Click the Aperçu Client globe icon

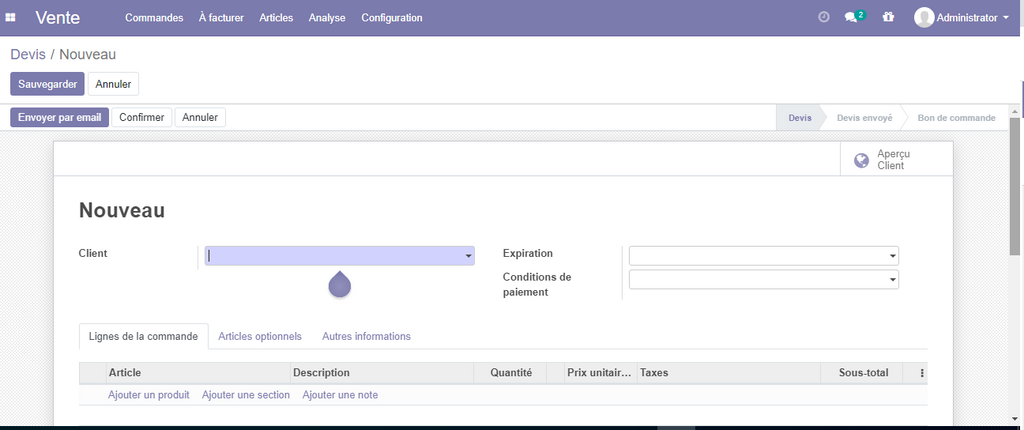tap(861, 160)
